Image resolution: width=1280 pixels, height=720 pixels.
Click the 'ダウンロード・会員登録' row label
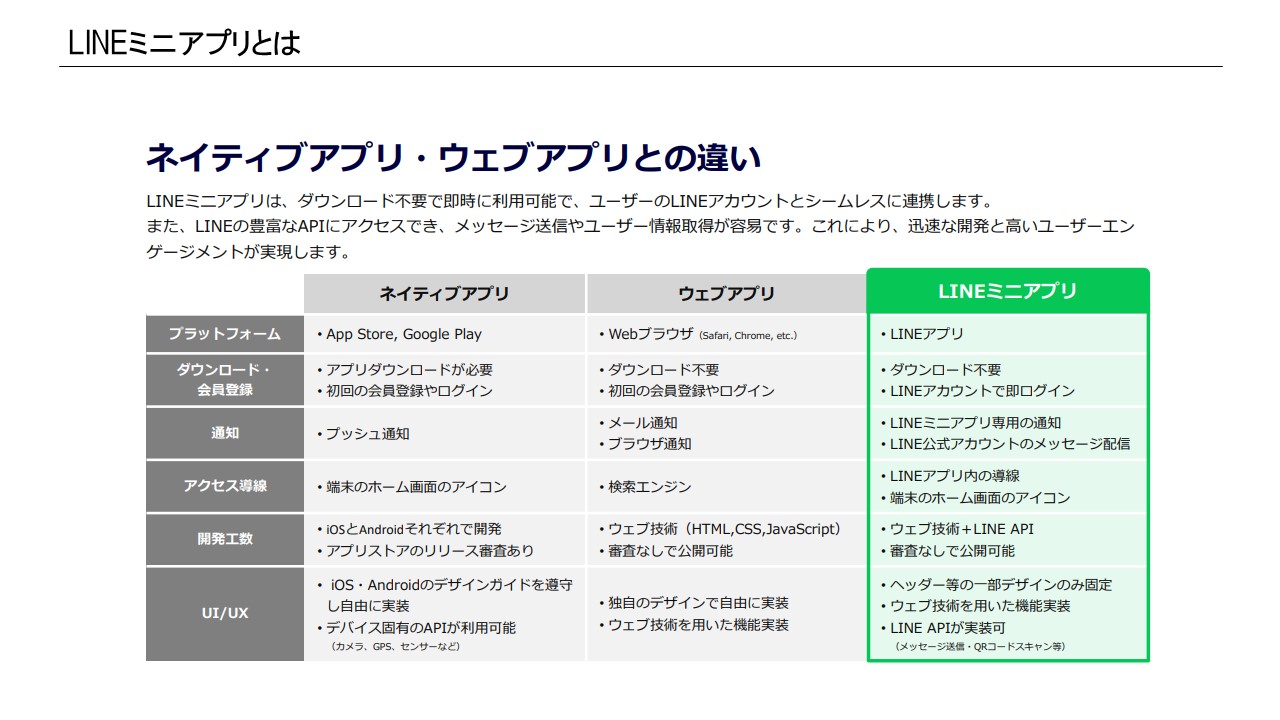(224, 380)
